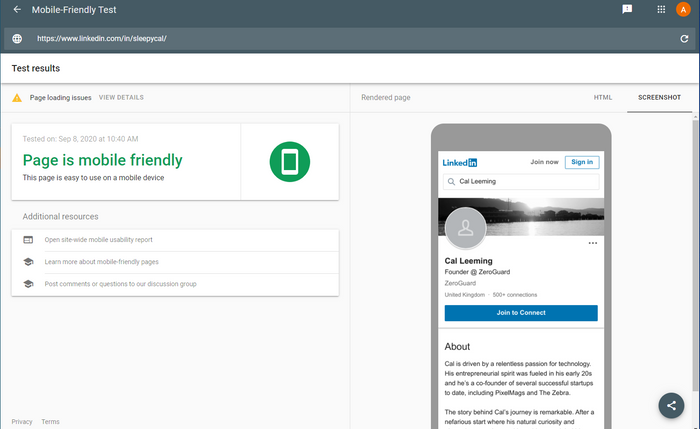The height and width of the screenshot is (429, 700).
Task: Click 'Founder @ ZeroGuard' headline
Action: tap(477, 272)
